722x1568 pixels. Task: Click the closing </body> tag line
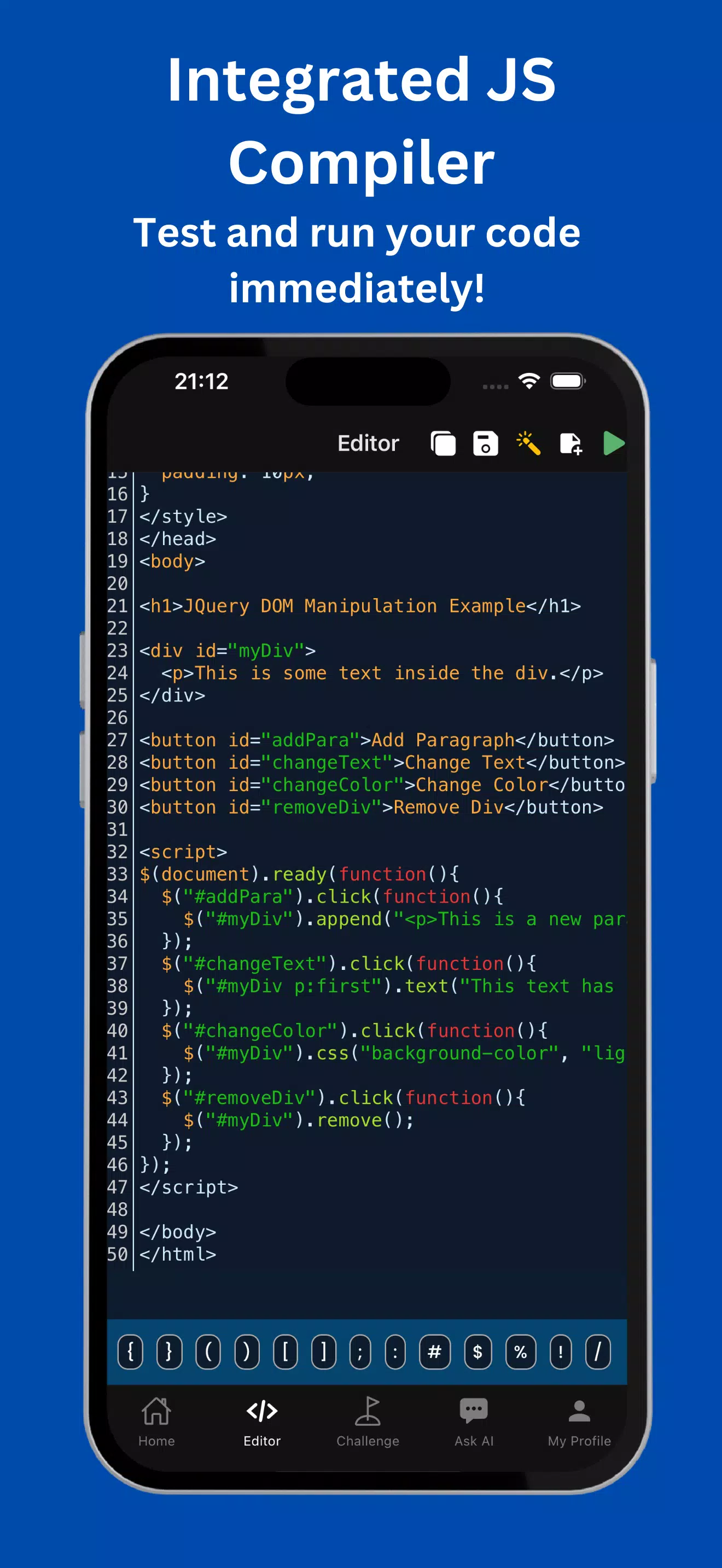(178, 1232)
